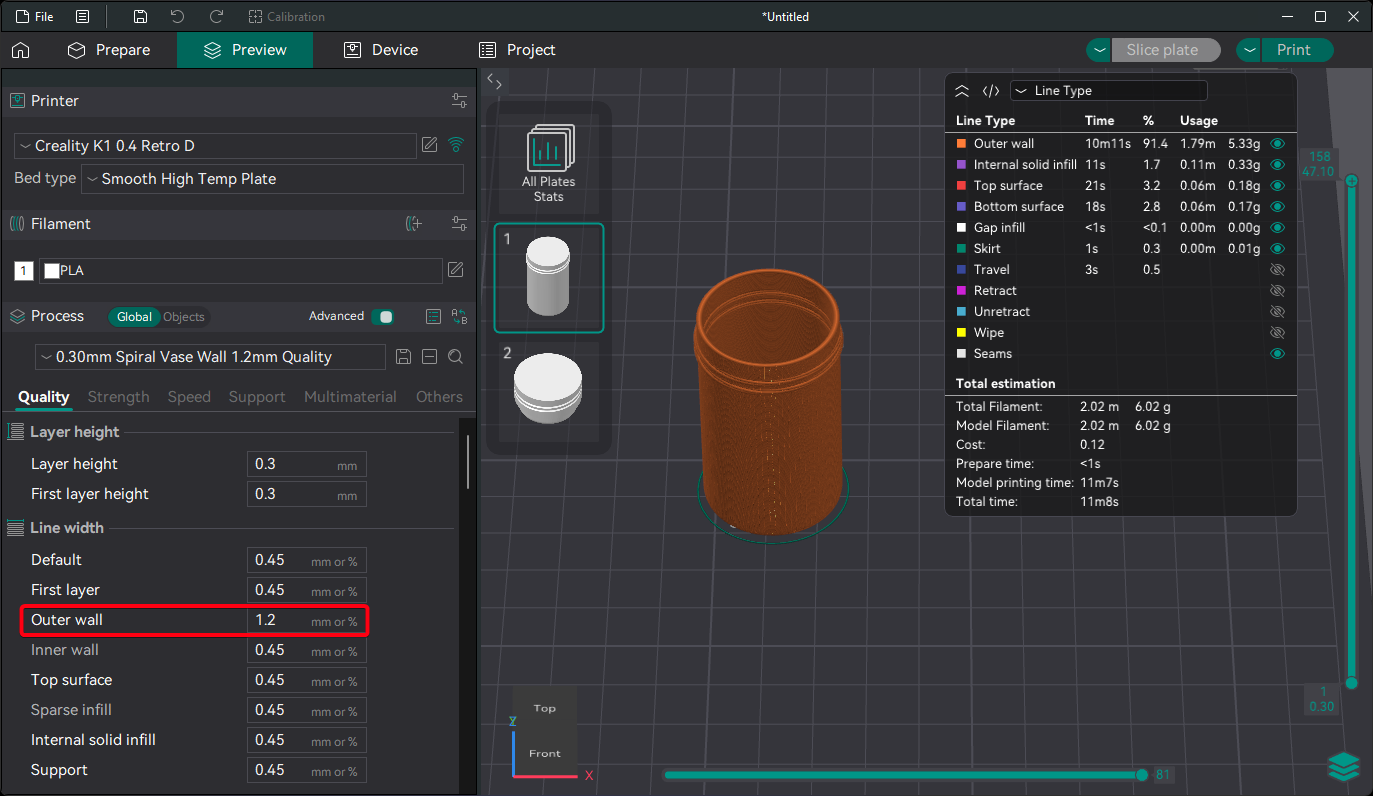The width and height of the screenshot is (1373, 796).
Task: Search process settings with magnifier icon
Action: coord(455,357)
